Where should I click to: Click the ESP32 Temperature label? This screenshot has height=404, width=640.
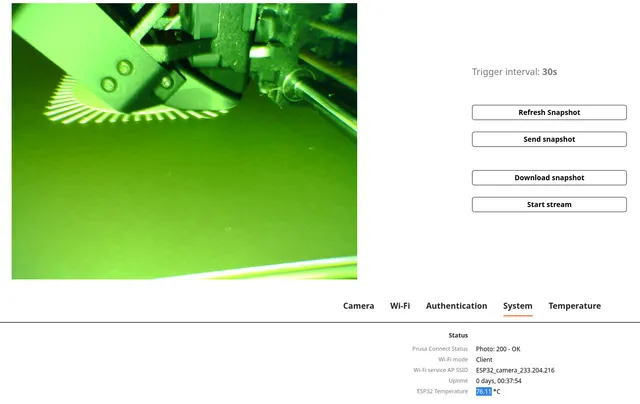[x=442, y=391]
